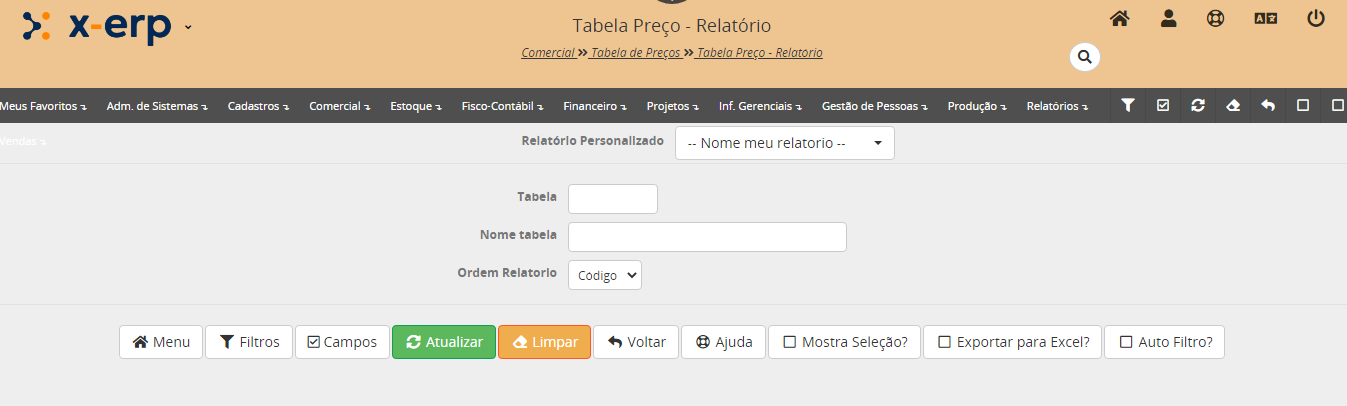Click the Nome tabela input field
The height and width of the screenshot is (406, 1347).
click(x=707, y=237)
